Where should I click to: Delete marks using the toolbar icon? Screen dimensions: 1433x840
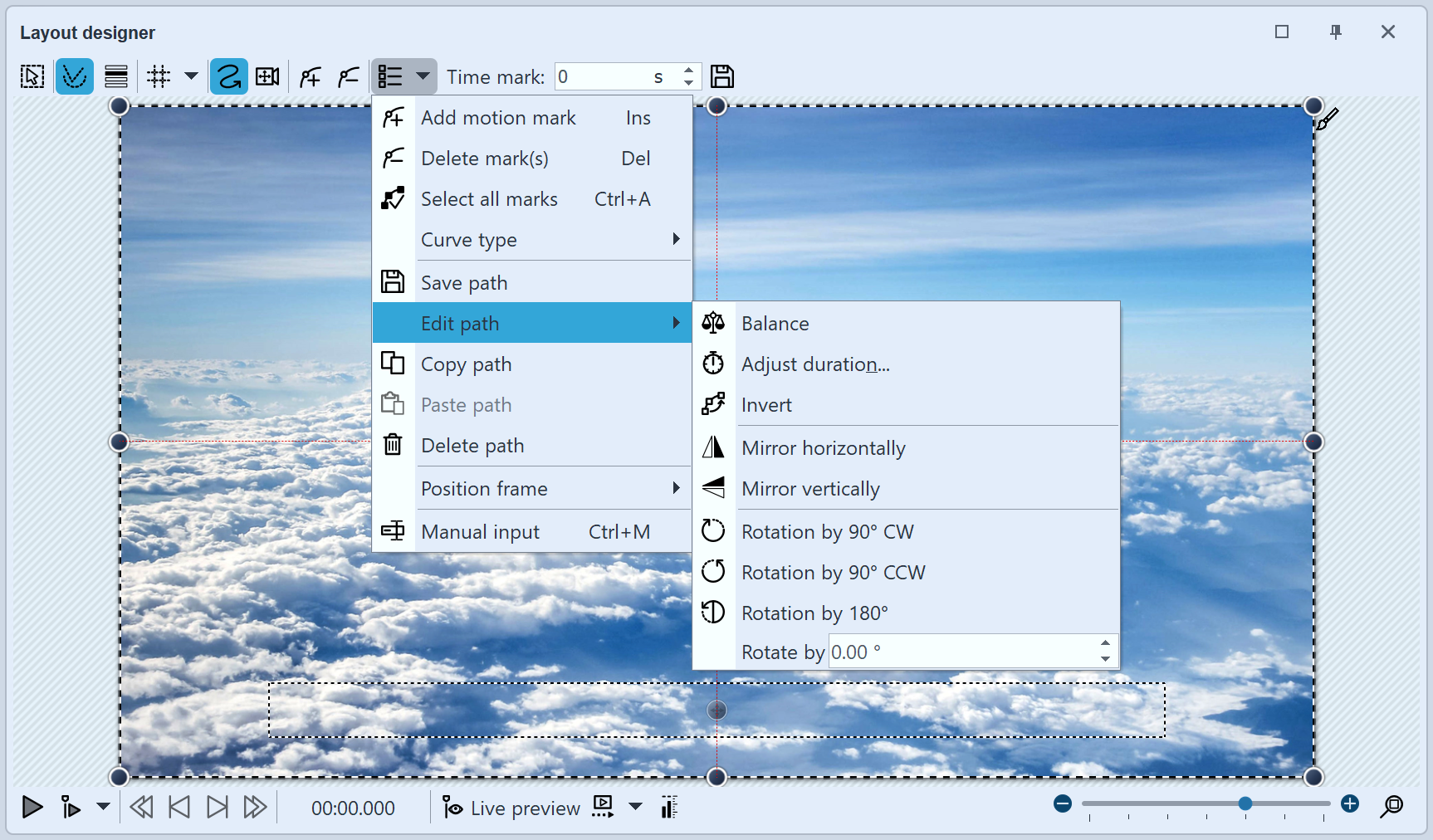pyautogui.click(x=348, y=76)
